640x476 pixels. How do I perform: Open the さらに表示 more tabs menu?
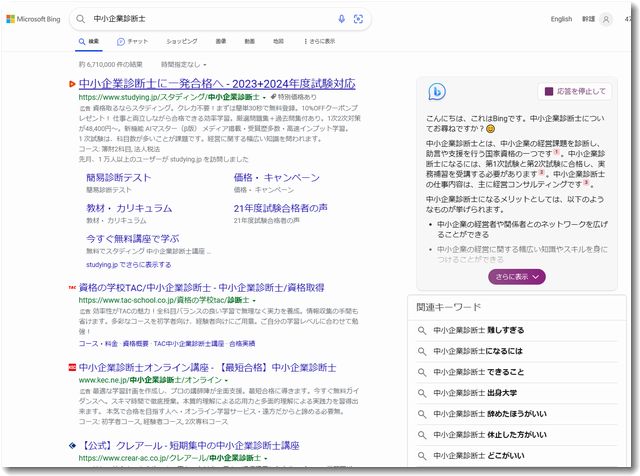pos(318,41)
